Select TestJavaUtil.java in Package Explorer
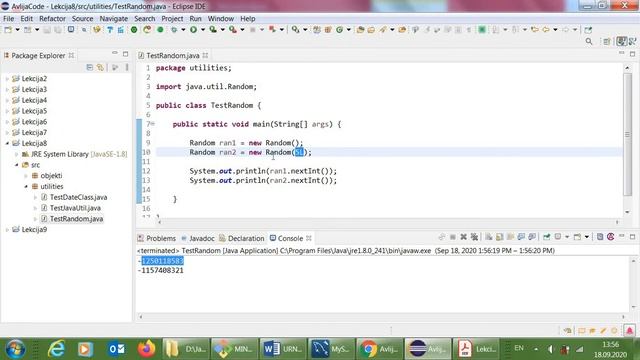The width and height of the screenshot is (640, 360). (75, 208)
